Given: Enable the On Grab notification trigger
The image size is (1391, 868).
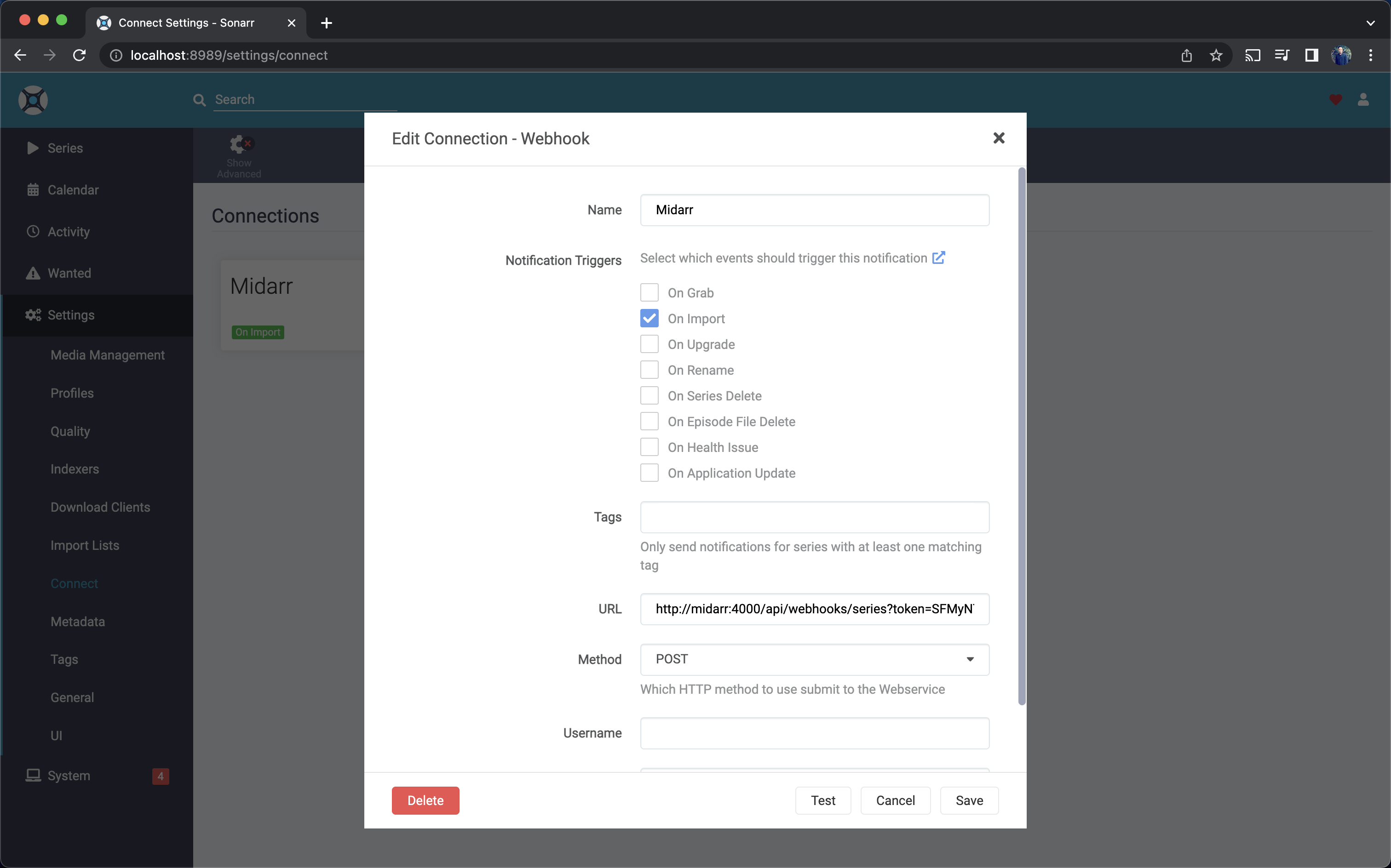Looking at the screenshot, I should click(x=649, y=292).
